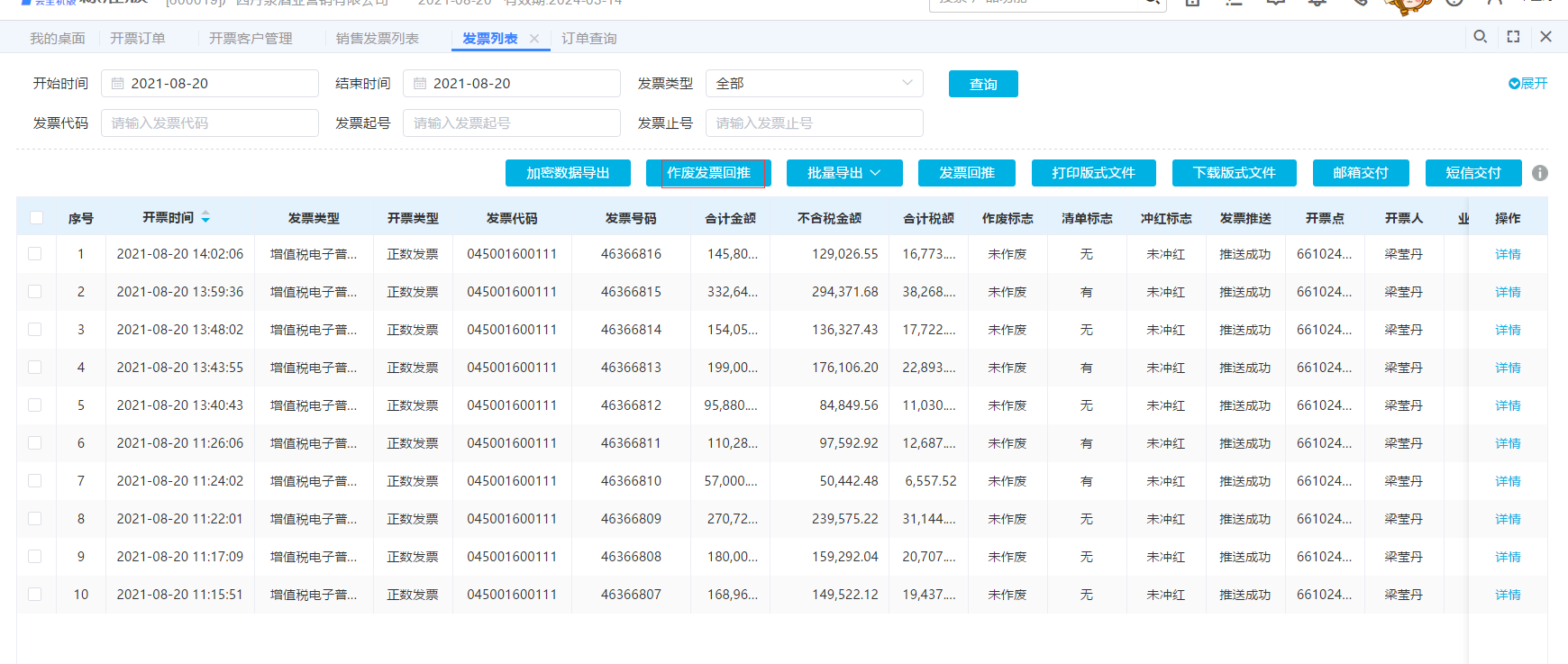Viewport: 1568px width, 664px height.
Task: Select timestamp 2021-08-20 11:15:51
Action: click(x=180, y=595)
